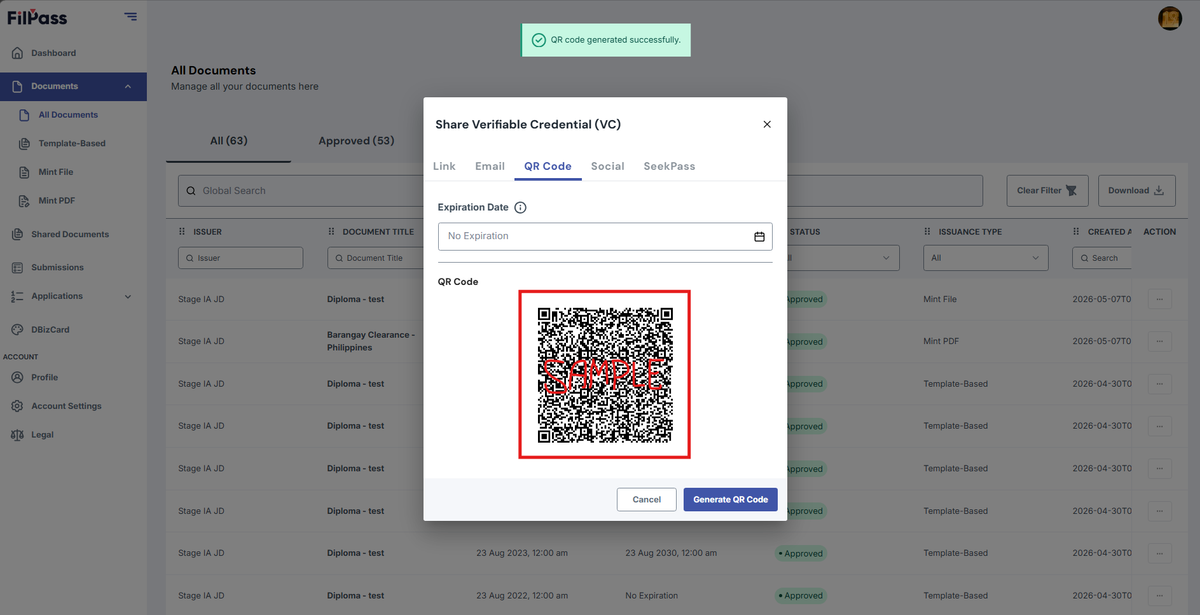Close the Share Verifiable Credential dialog
This screenshot has width=1200, height=615.
tap(767, 125)
